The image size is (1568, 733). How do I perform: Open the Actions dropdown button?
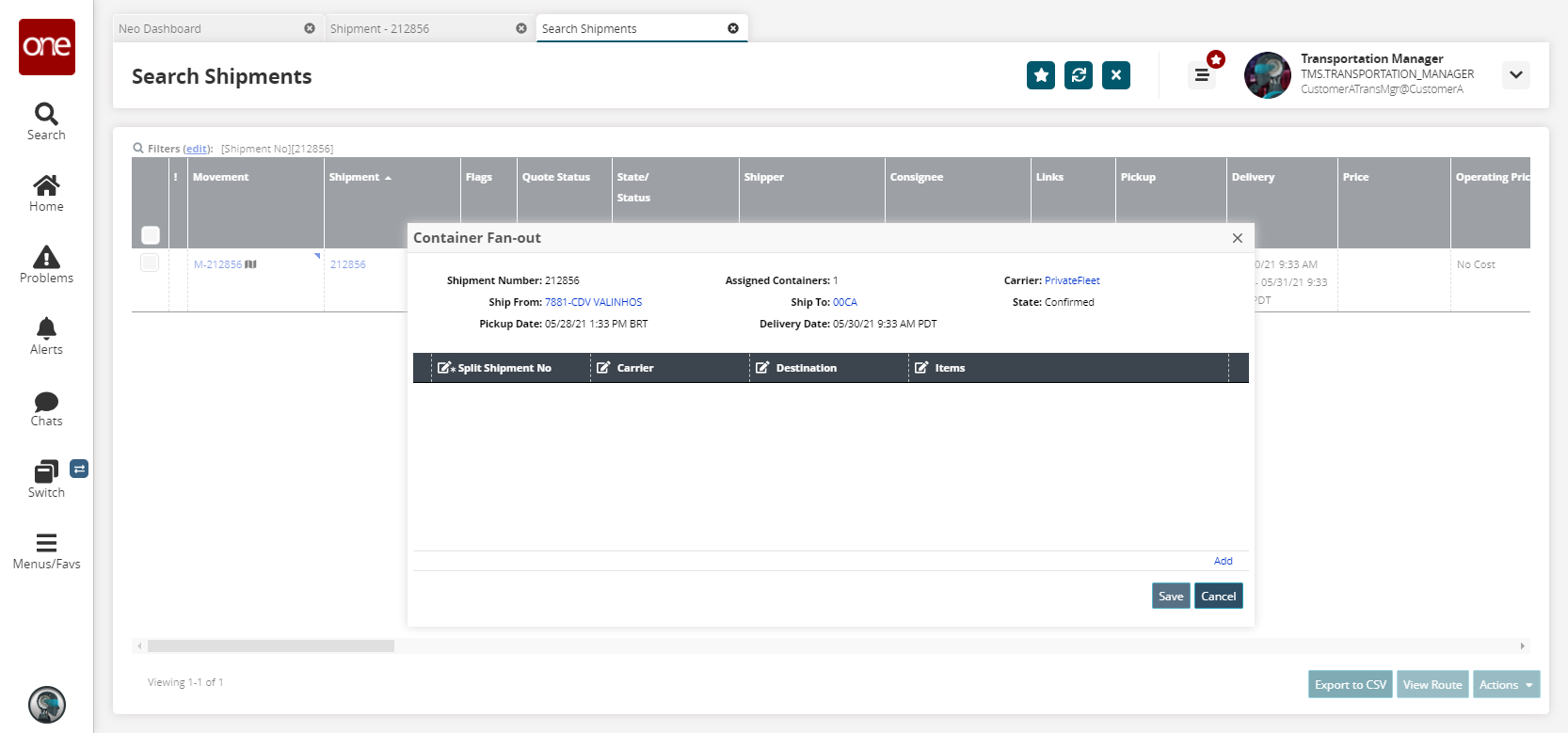coord(1506,685)
